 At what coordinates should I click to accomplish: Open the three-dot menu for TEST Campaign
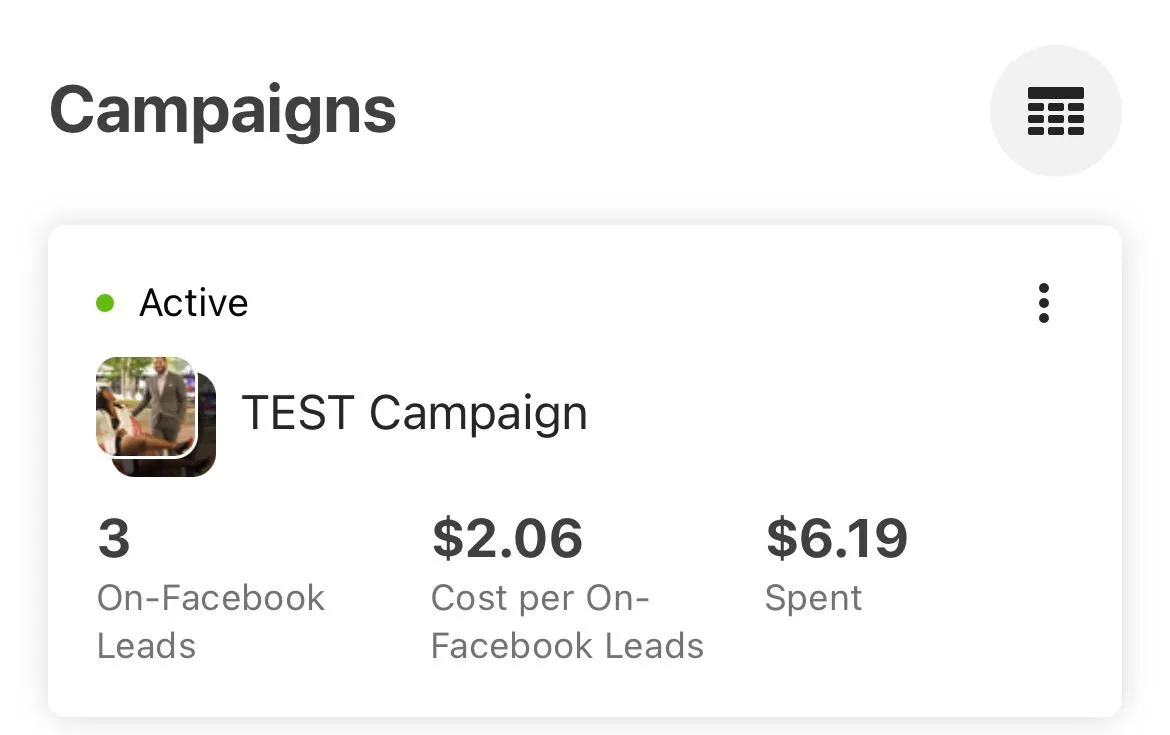coord(1043,303)
